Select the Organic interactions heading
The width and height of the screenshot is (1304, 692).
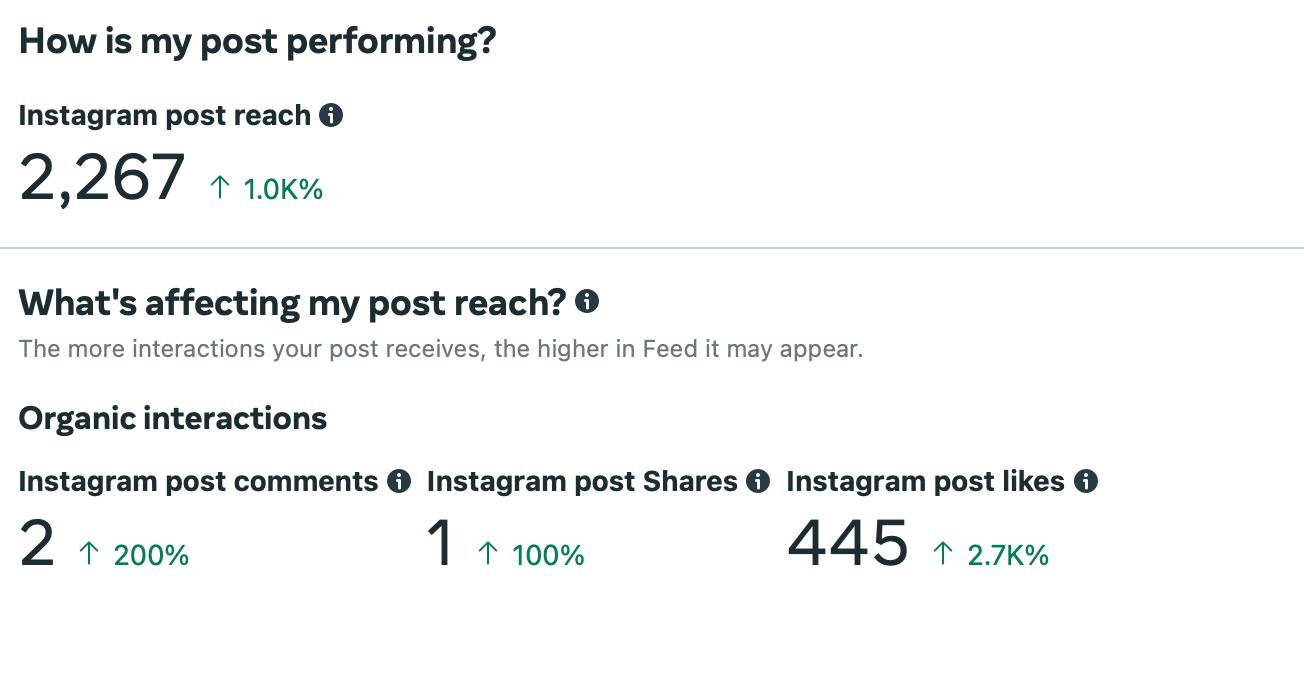pyautogui.click(x=172, y=418)
